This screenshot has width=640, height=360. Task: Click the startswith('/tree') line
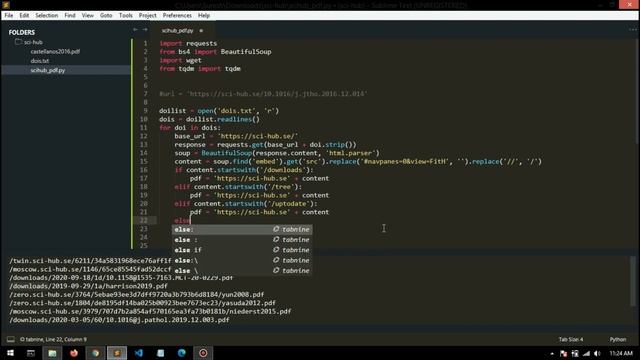point(238,187)
